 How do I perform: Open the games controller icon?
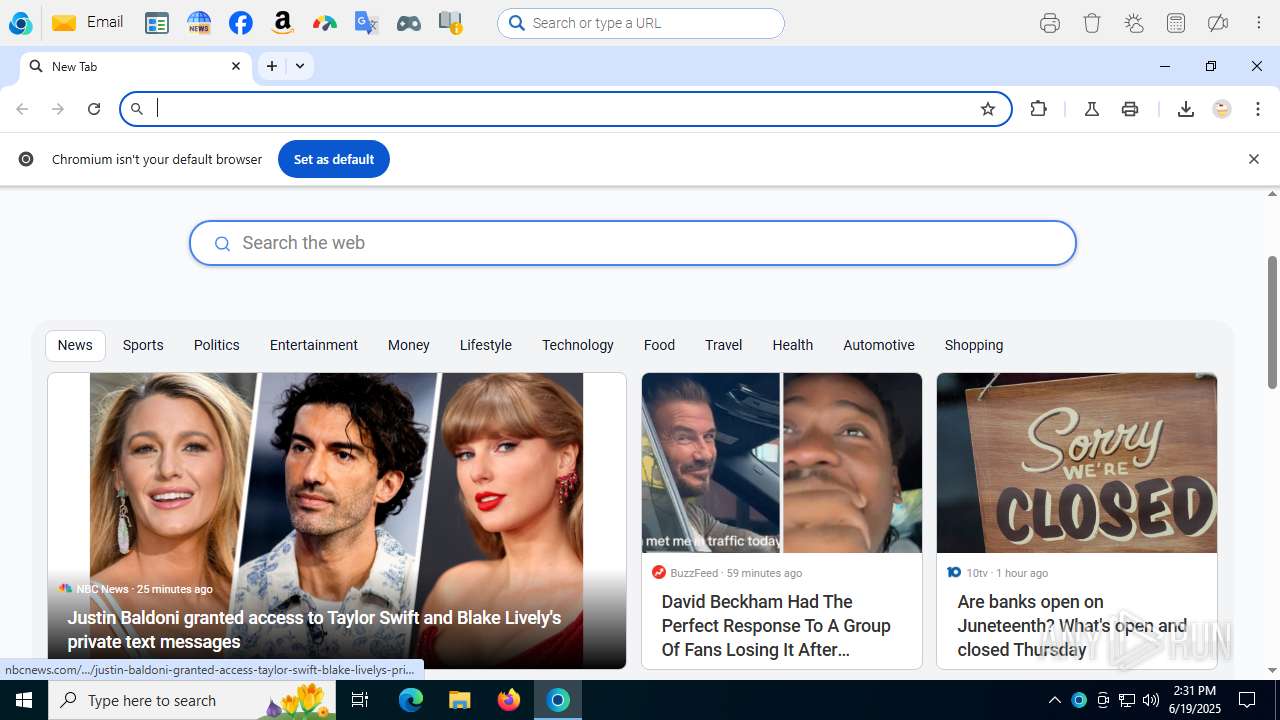pyautogui.click(x=408, y=23)
